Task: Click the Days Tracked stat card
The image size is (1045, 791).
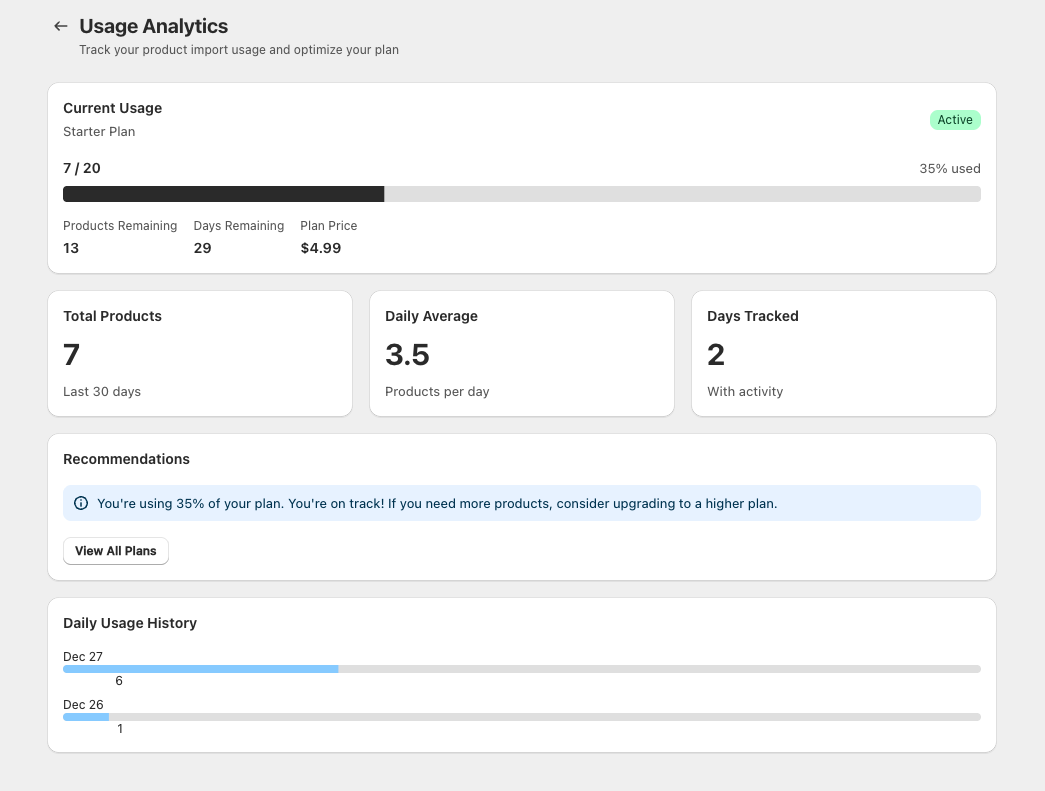Action: point(843,353)
